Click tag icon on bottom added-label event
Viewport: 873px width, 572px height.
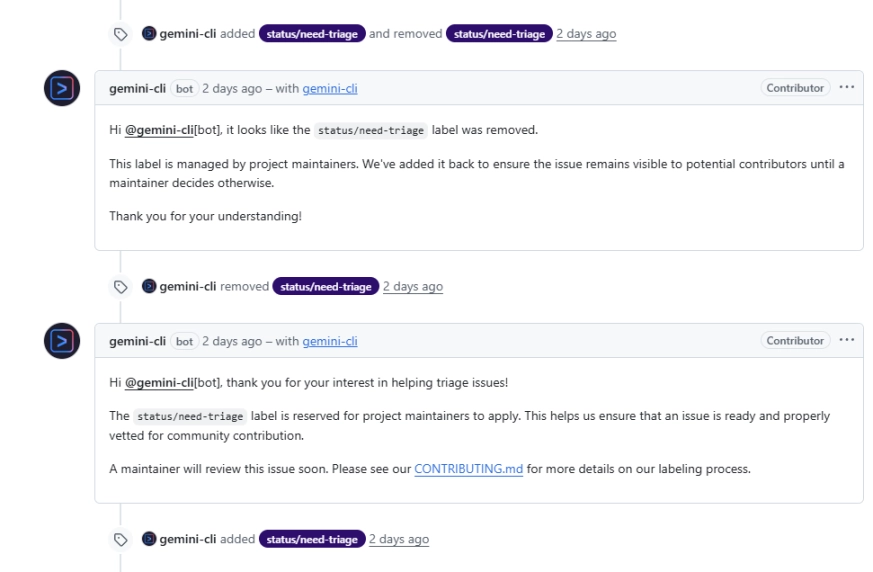coord(120,540)
